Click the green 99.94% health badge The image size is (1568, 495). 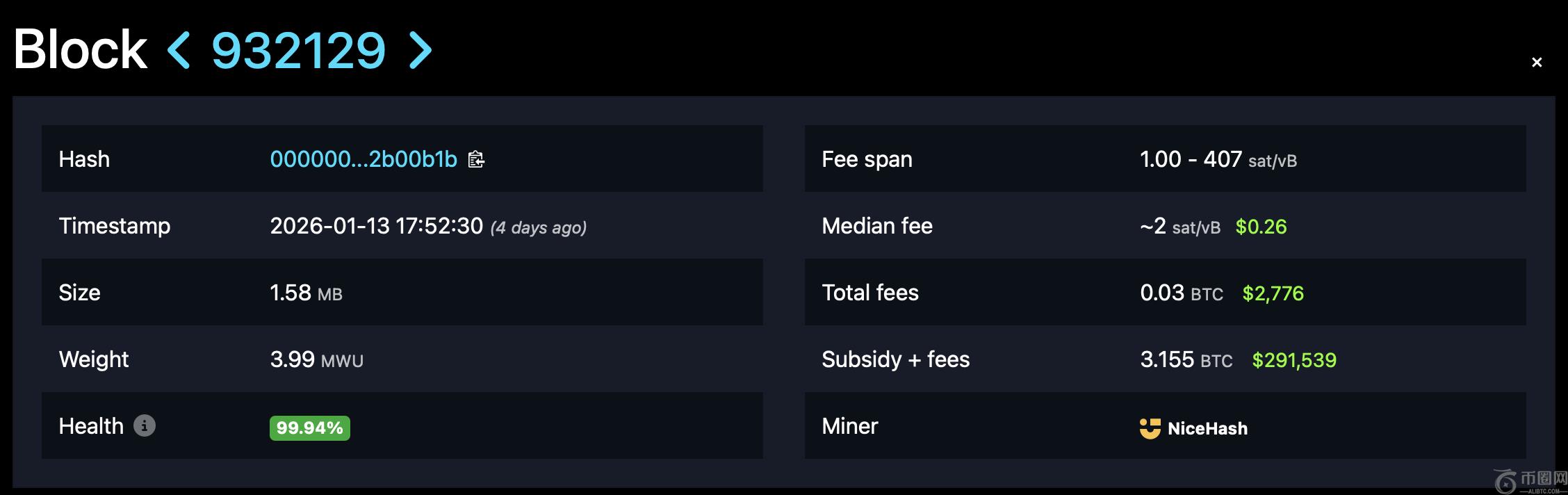pyautogui.click(x=309, y=428)
